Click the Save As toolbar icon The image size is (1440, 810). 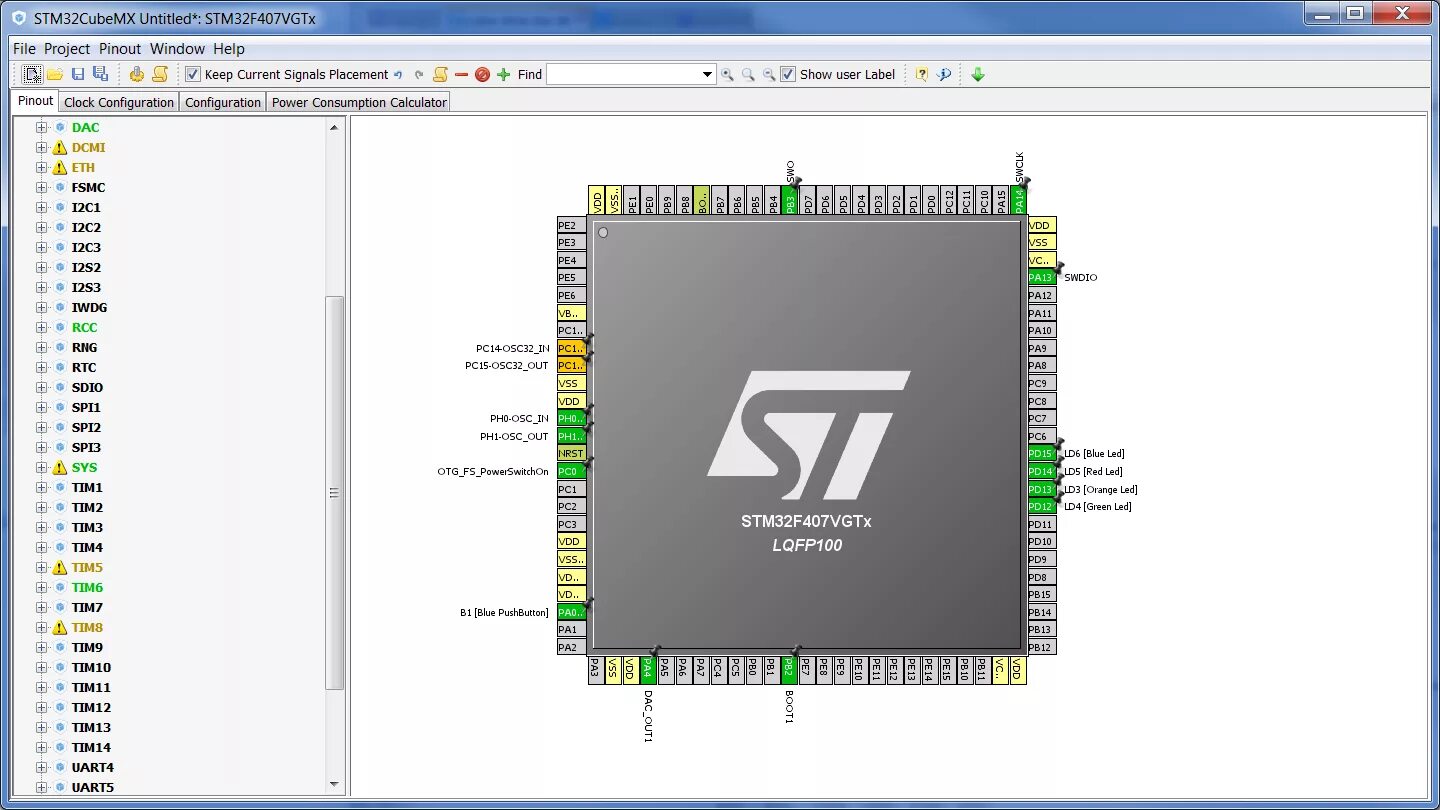pos(100,74)
